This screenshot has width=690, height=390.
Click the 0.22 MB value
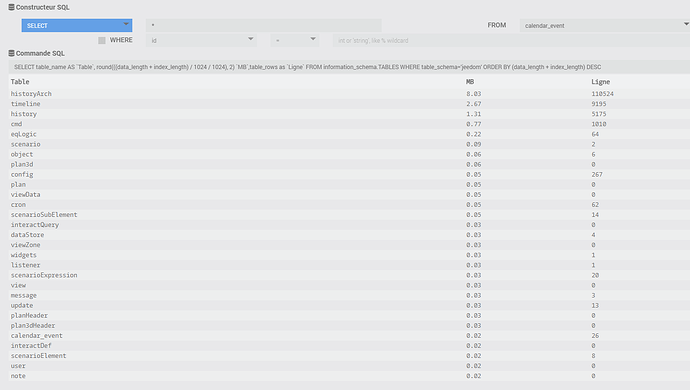pyautogui.click(x=473, y=134)
